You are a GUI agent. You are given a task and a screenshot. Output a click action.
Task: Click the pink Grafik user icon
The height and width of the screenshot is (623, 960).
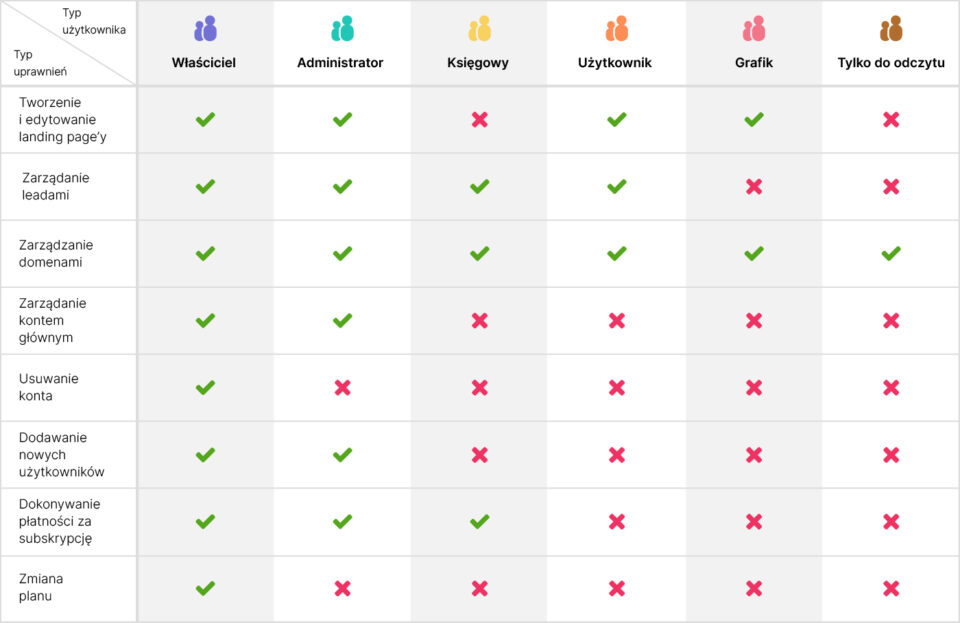tap(754, 29)
